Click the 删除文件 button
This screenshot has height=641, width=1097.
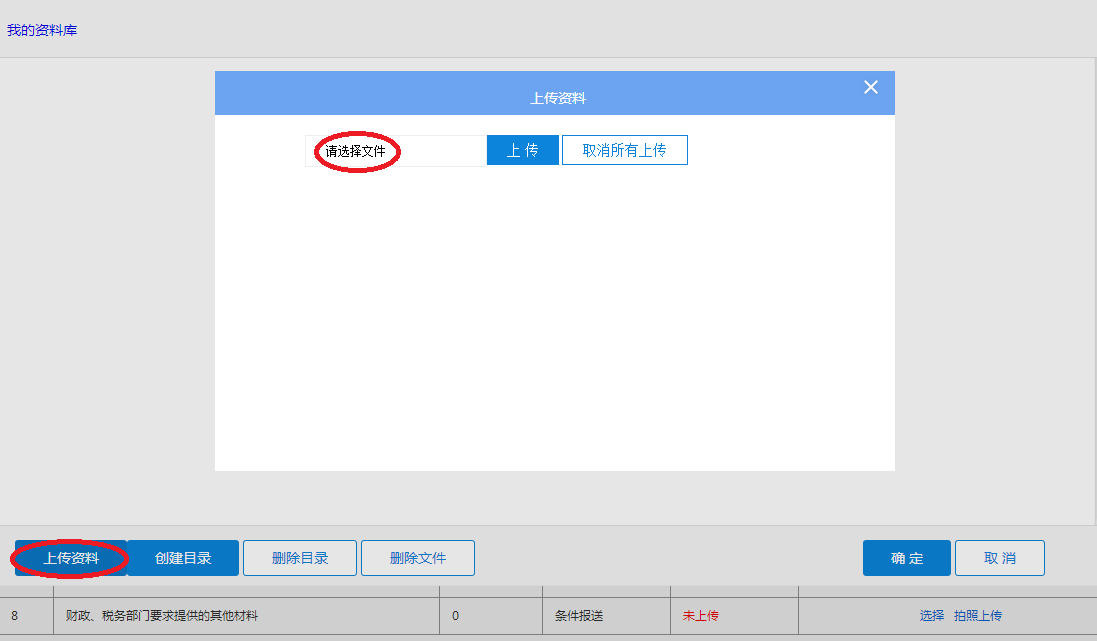tap(418, 558)
